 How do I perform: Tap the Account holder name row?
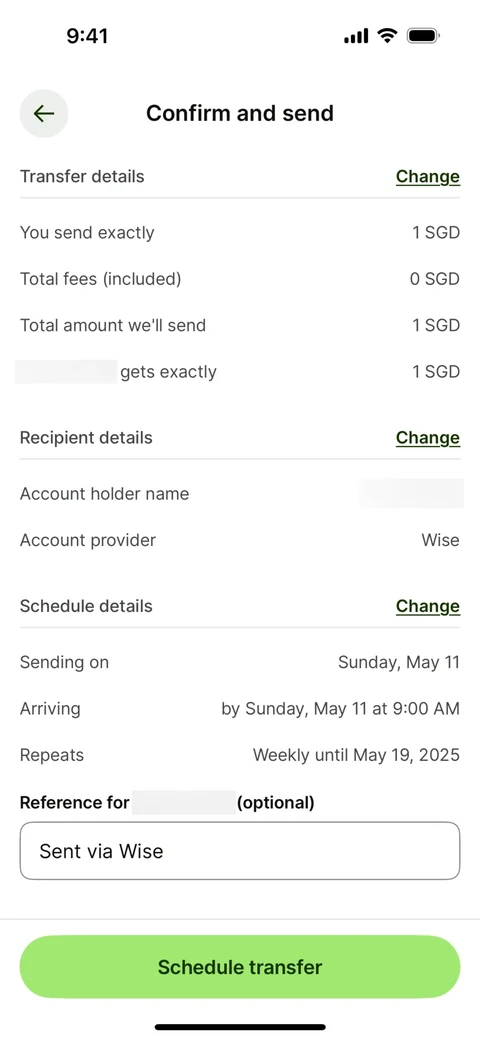[240, 494]
